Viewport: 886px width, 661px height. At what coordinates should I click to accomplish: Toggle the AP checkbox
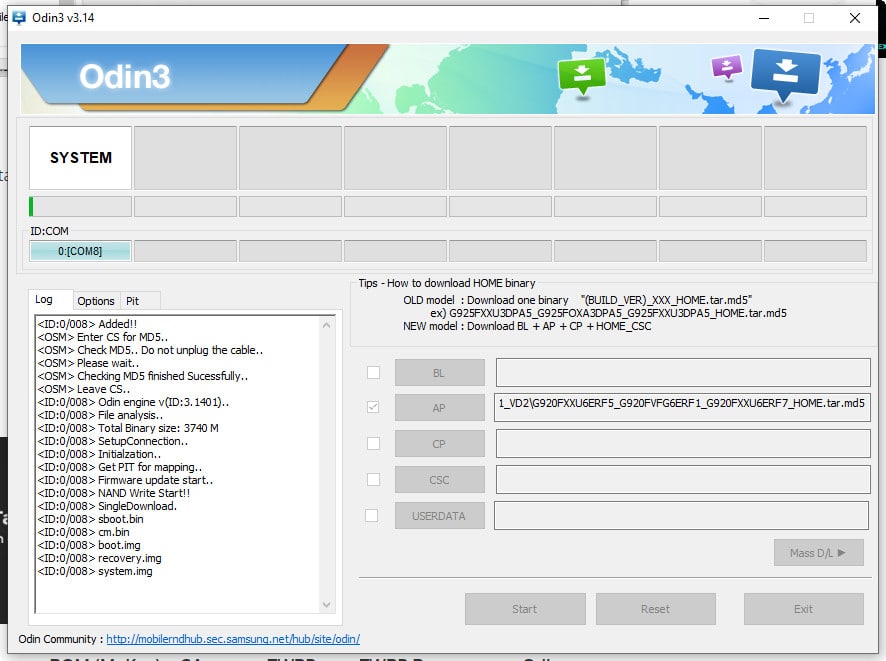pos(373,407)
